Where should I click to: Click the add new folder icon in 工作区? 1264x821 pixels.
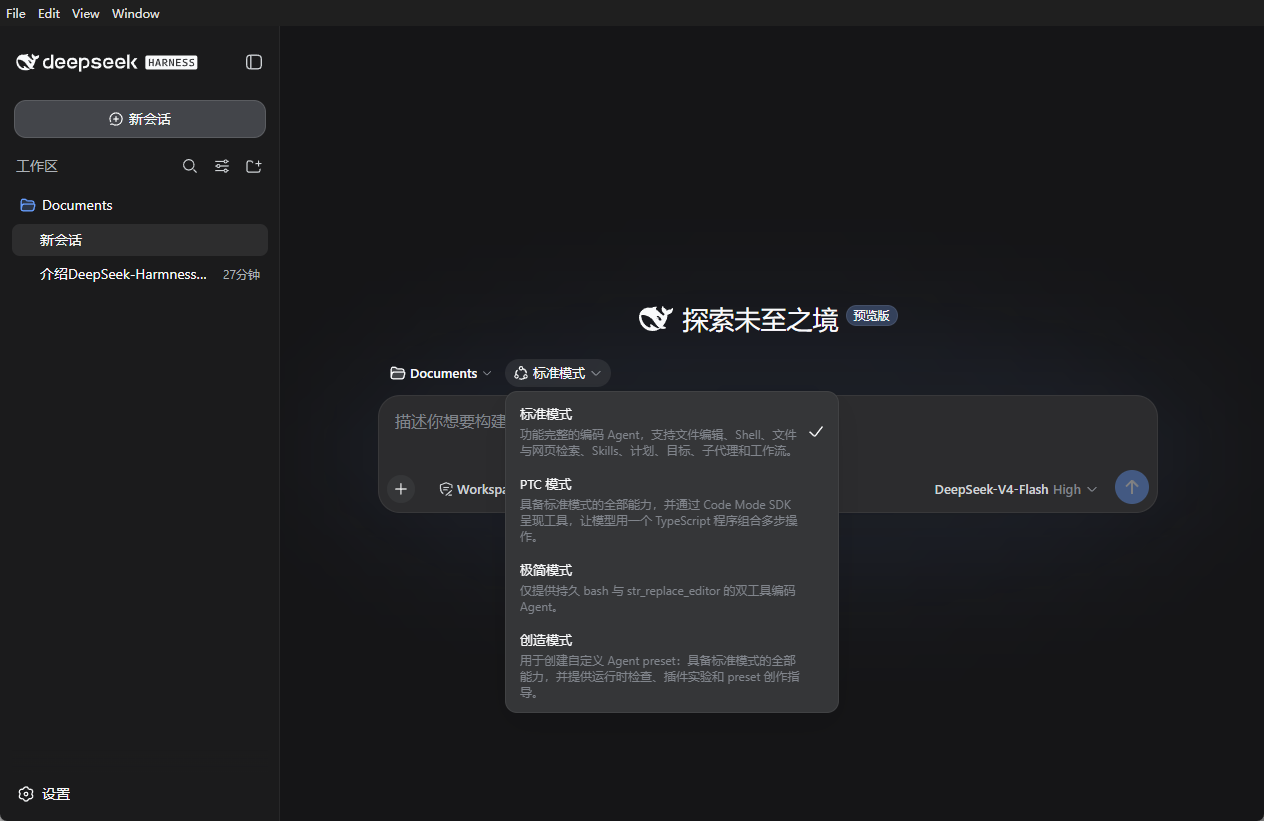click(254, 166)
